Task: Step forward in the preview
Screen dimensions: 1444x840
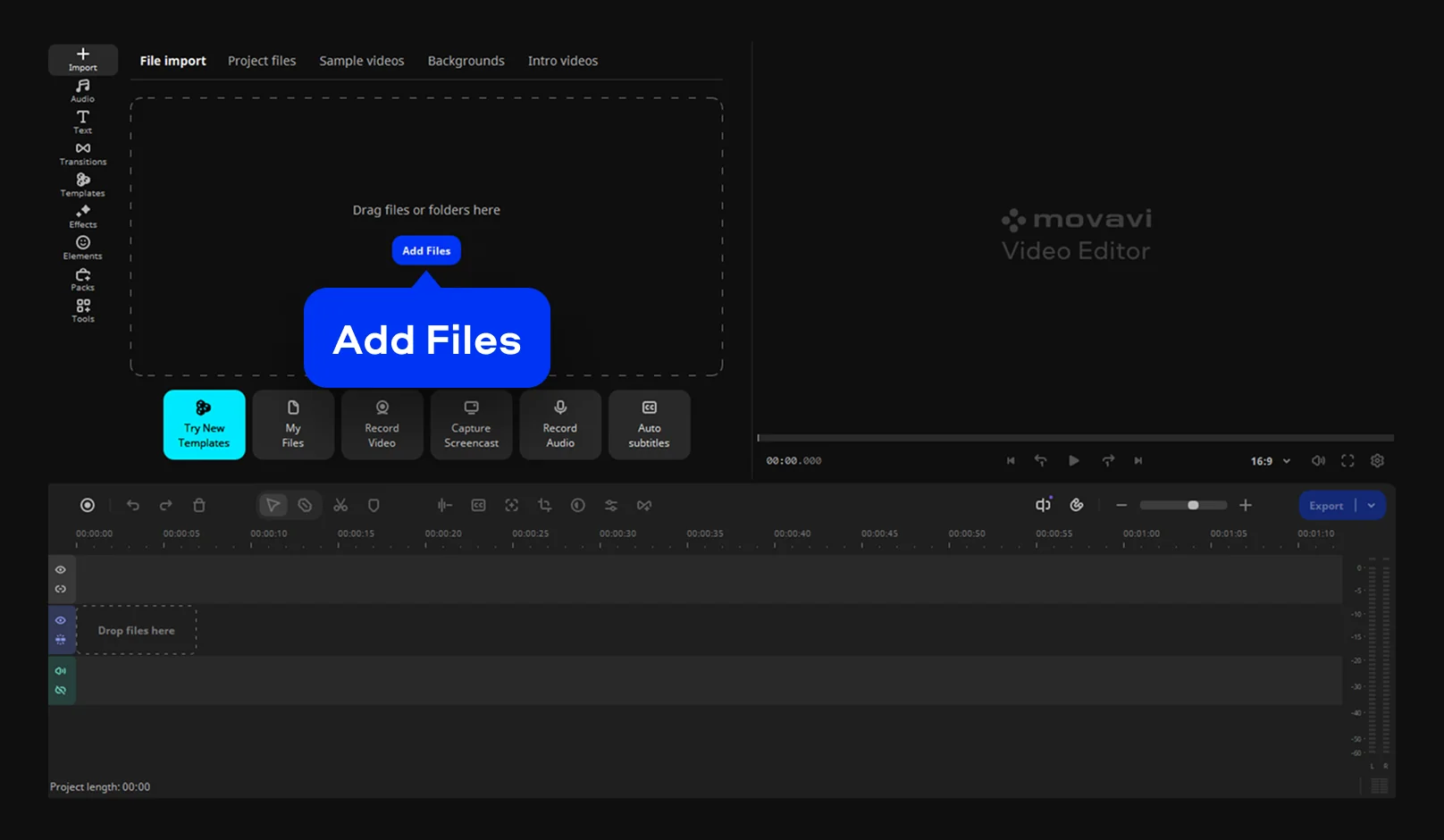Action: click(1108, 461)
